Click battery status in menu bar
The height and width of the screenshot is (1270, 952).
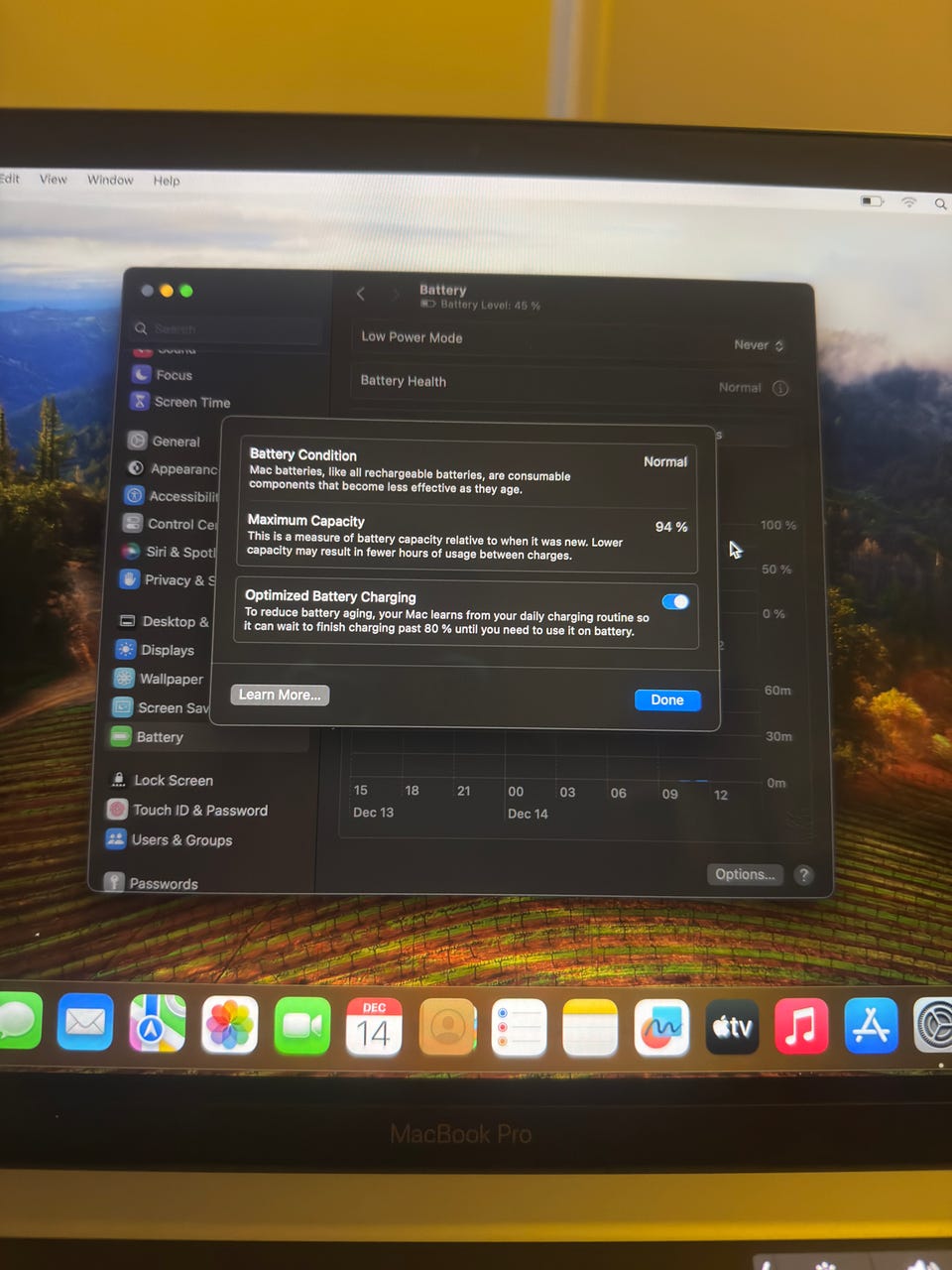coord(873,200)
